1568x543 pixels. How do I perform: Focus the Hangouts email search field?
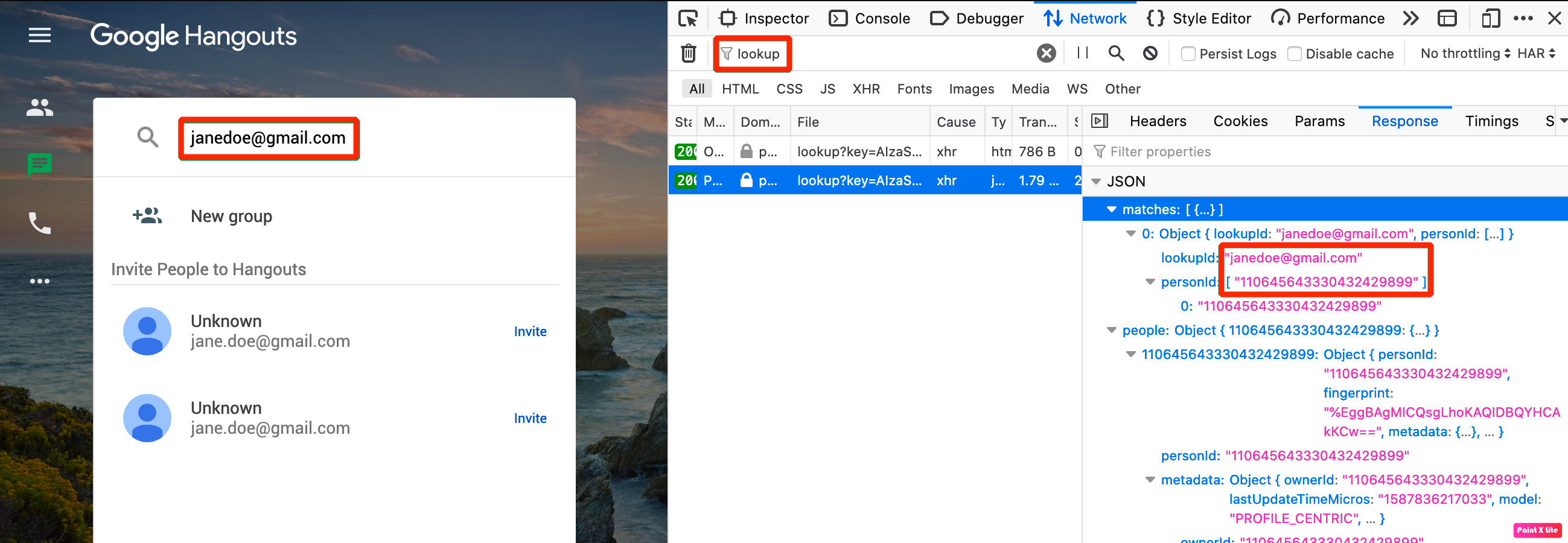tap(269, 138)
